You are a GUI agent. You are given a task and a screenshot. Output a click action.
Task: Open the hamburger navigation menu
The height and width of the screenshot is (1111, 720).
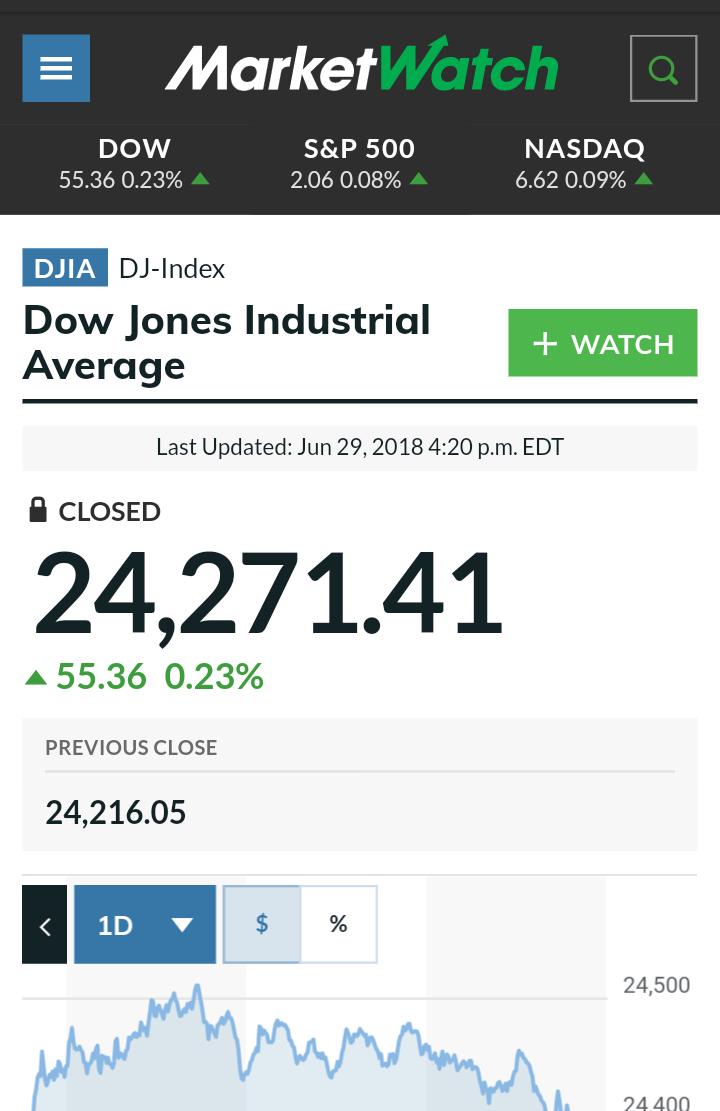click(x=56, y=68)
